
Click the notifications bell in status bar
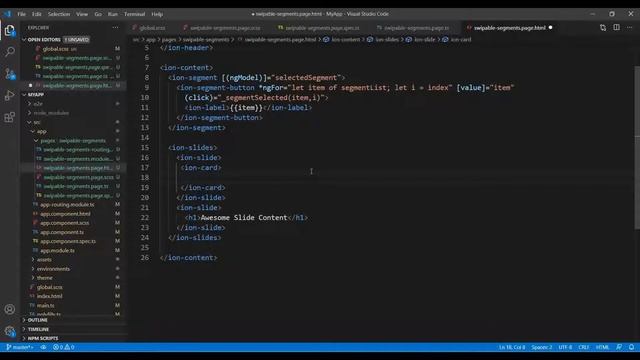pyautogui.click(x=631, y=347)
